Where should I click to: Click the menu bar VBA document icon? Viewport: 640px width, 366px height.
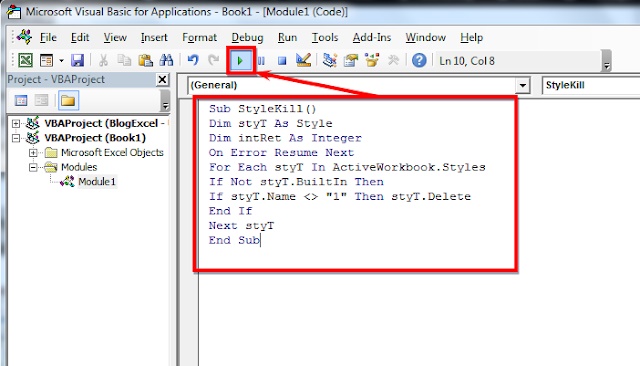(24, 37)
